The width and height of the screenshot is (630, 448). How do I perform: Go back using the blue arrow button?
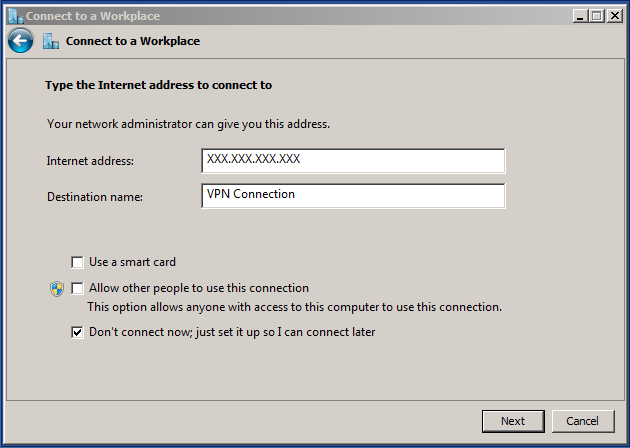pos(20,41)
